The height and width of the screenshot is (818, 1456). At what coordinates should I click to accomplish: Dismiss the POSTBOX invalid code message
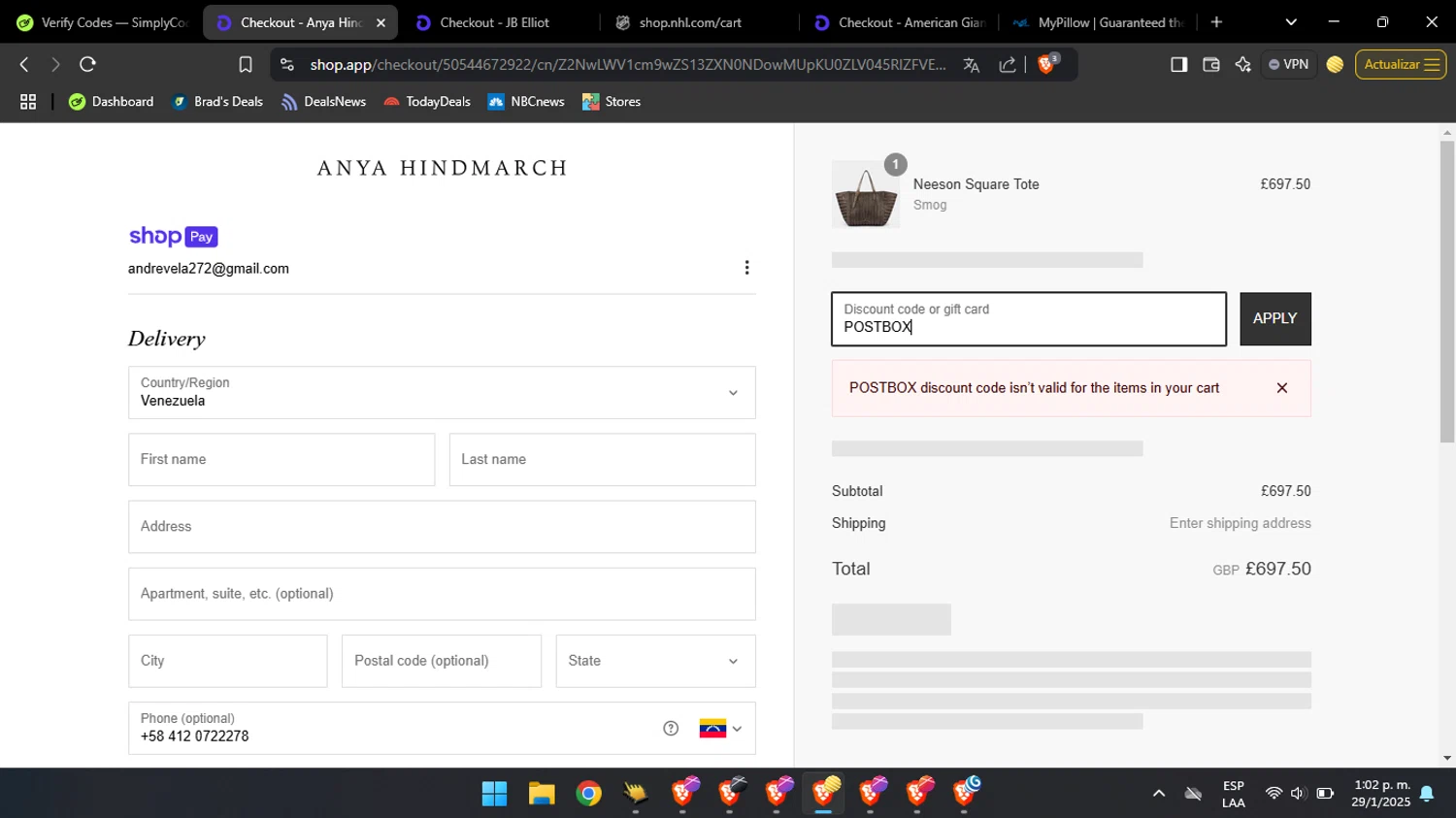(x=1281, y=388)
